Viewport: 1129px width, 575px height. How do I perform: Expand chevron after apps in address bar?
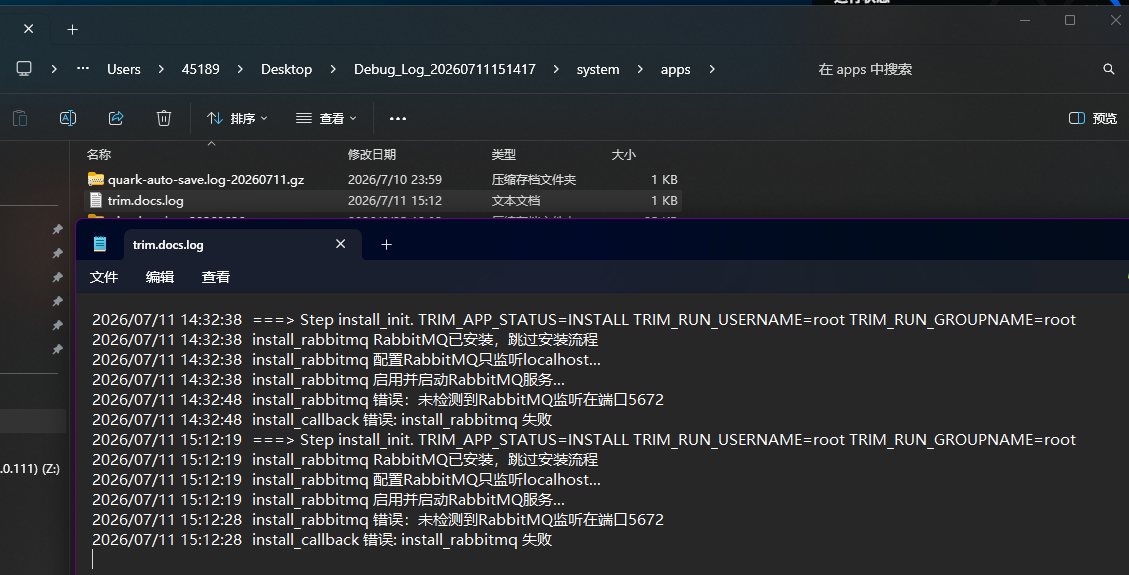click(712, 69)
